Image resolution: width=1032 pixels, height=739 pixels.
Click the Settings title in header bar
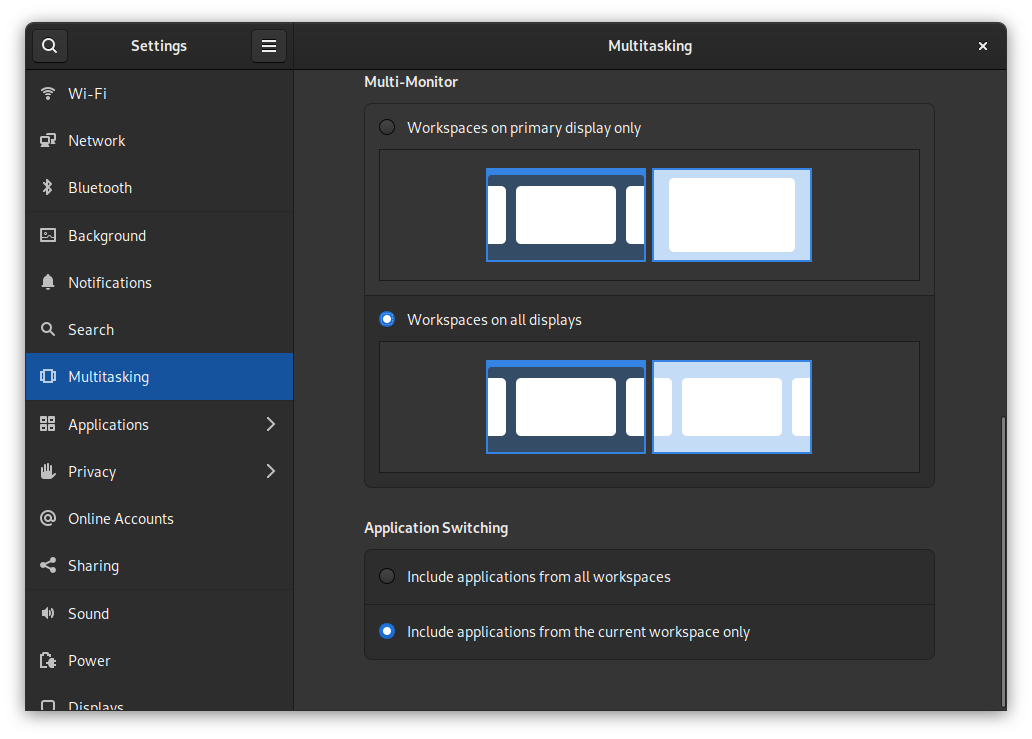point(159,46)
